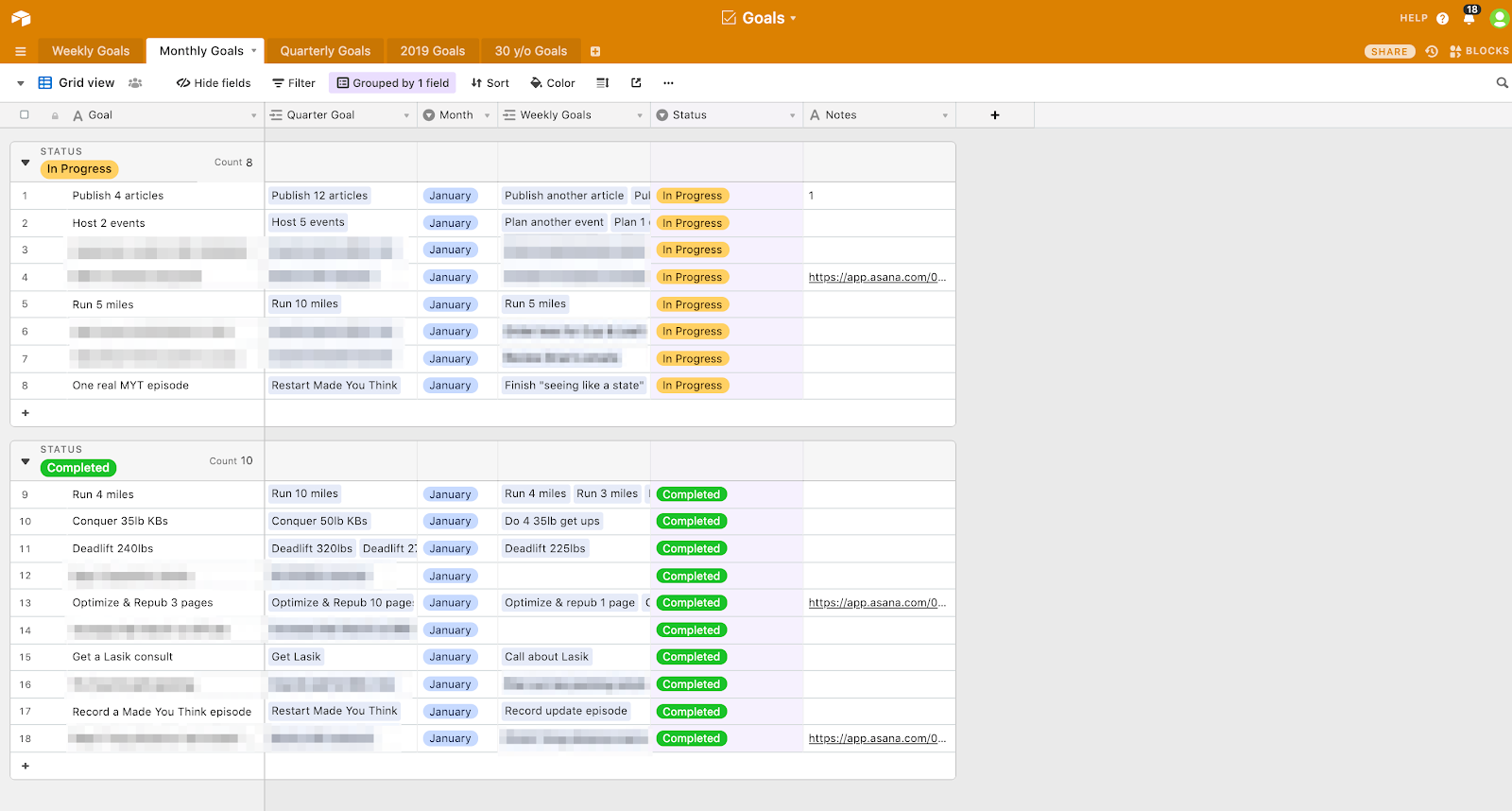Select the Host 2 events goal cell
Screen dimensions: 1512x811
click(163, 223)
